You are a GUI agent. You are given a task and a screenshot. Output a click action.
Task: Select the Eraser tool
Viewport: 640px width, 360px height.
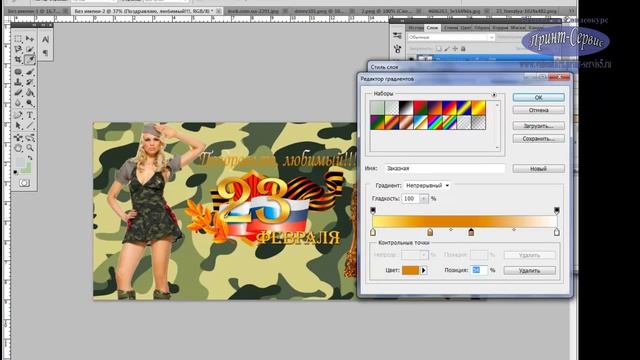[18, 93]
